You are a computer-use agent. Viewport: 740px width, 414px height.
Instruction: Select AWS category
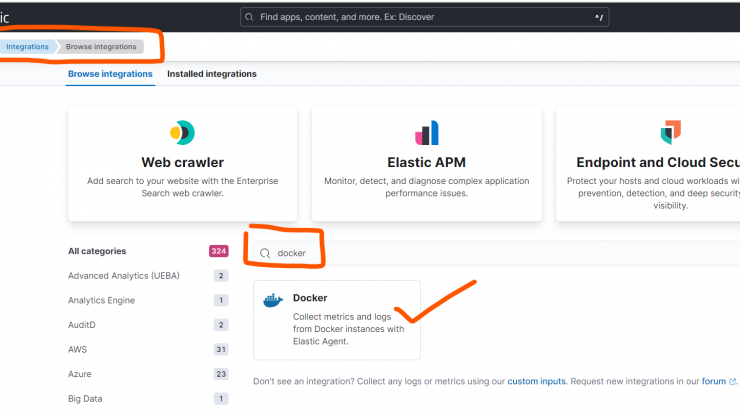77,349
